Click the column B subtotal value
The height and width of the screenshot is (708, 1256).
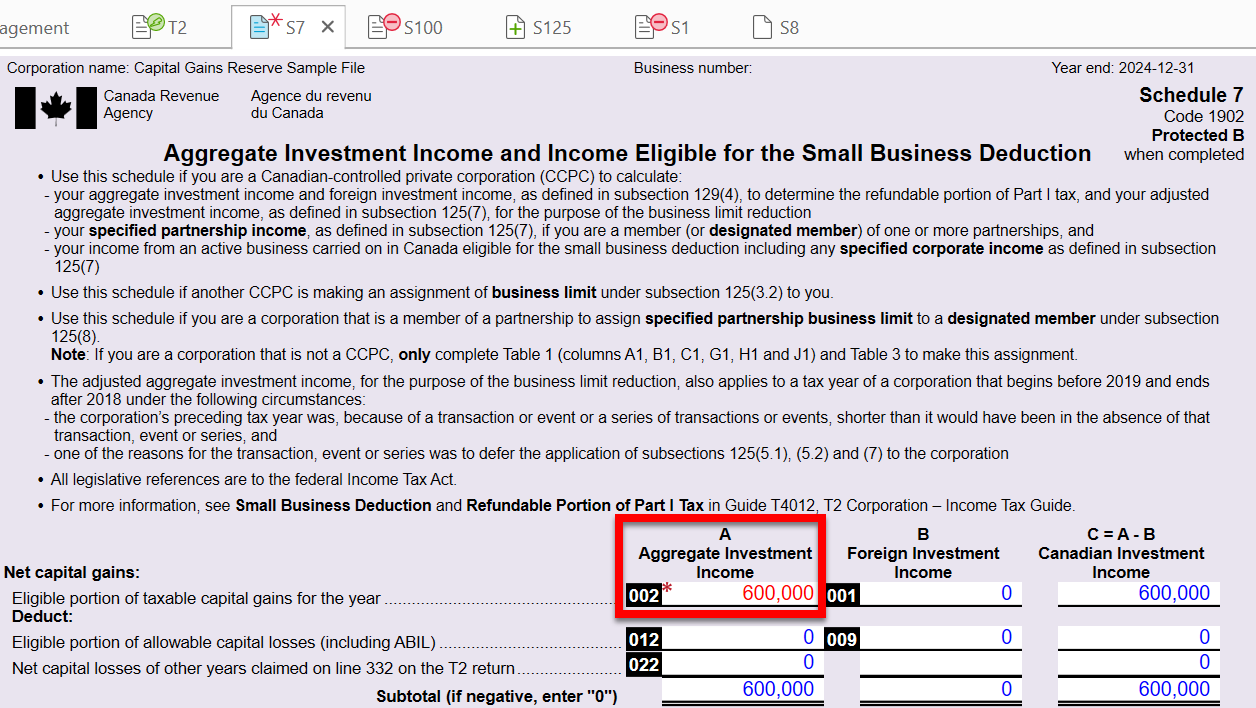click(x=940, y=689)
